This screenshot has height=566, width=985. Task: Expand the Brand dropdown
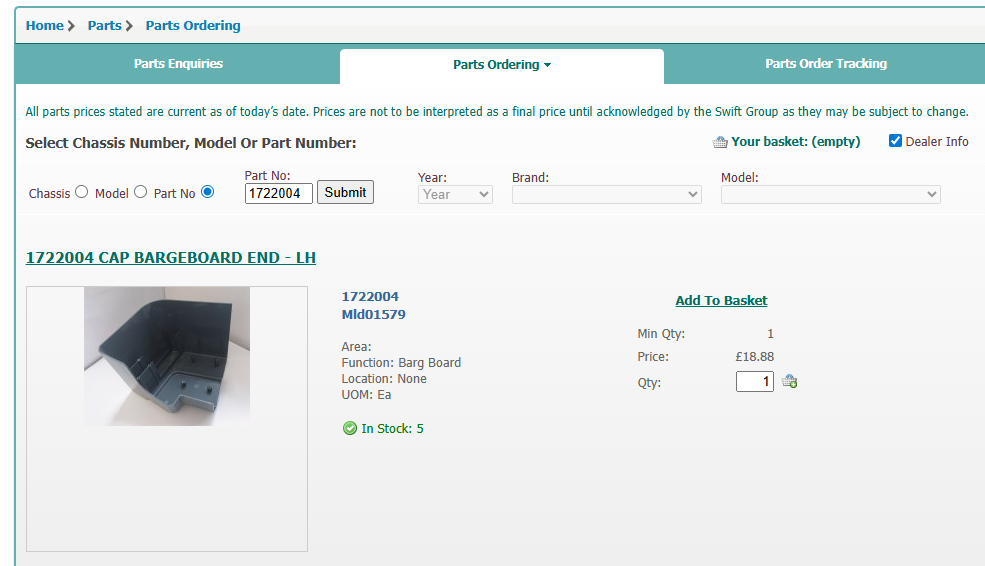point(606,194)
